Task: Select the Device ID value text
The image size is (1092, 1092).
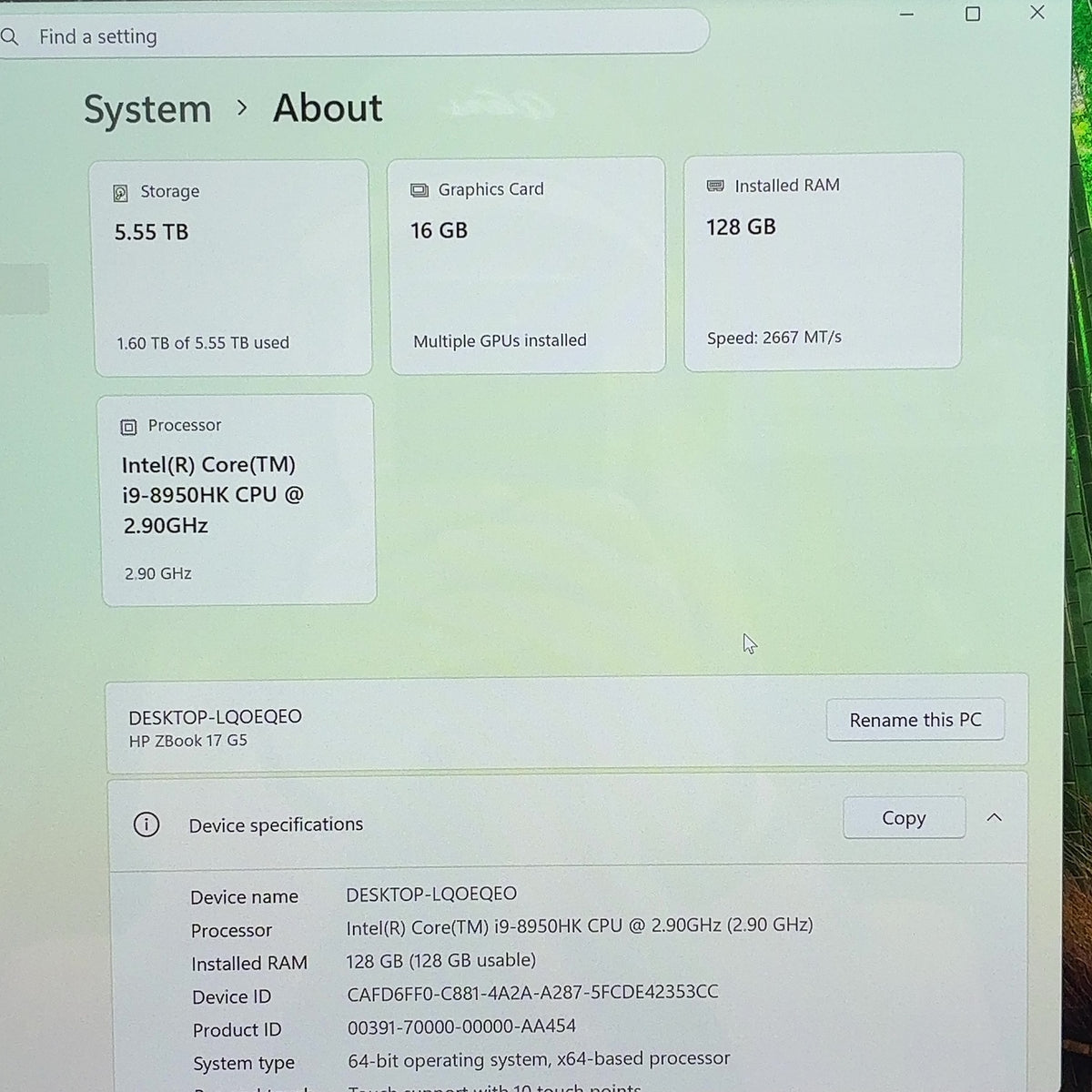Action: [532, 993]
